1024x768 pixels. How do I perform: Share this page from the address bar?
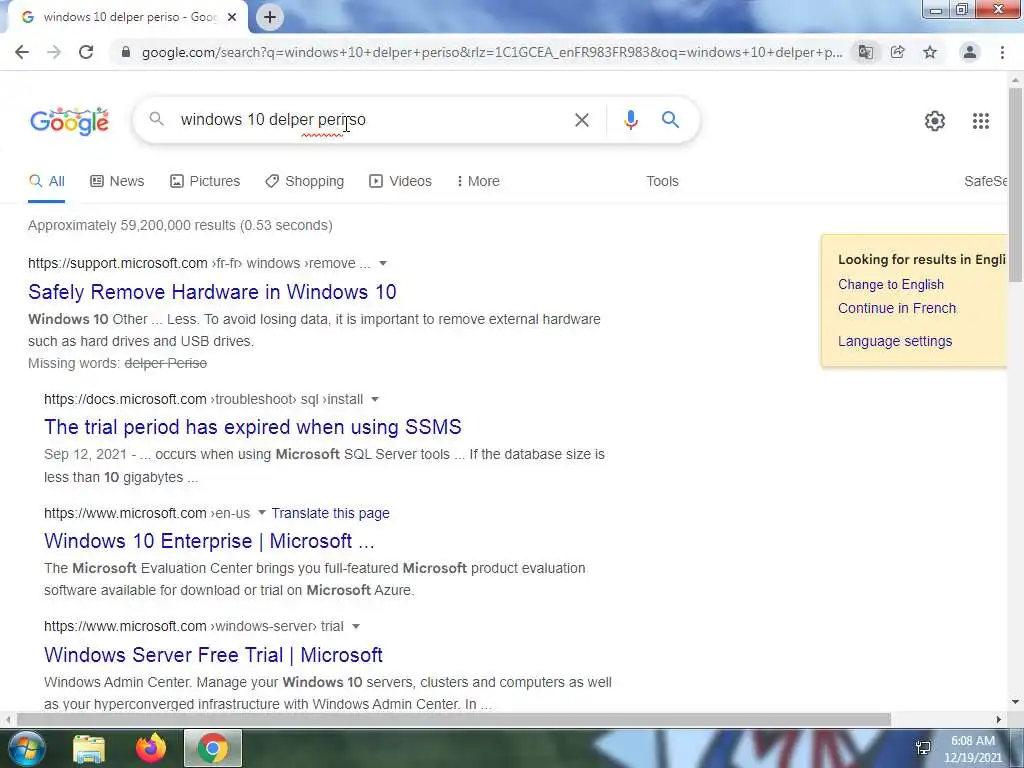pyautogui.click(x=898, y=52)
